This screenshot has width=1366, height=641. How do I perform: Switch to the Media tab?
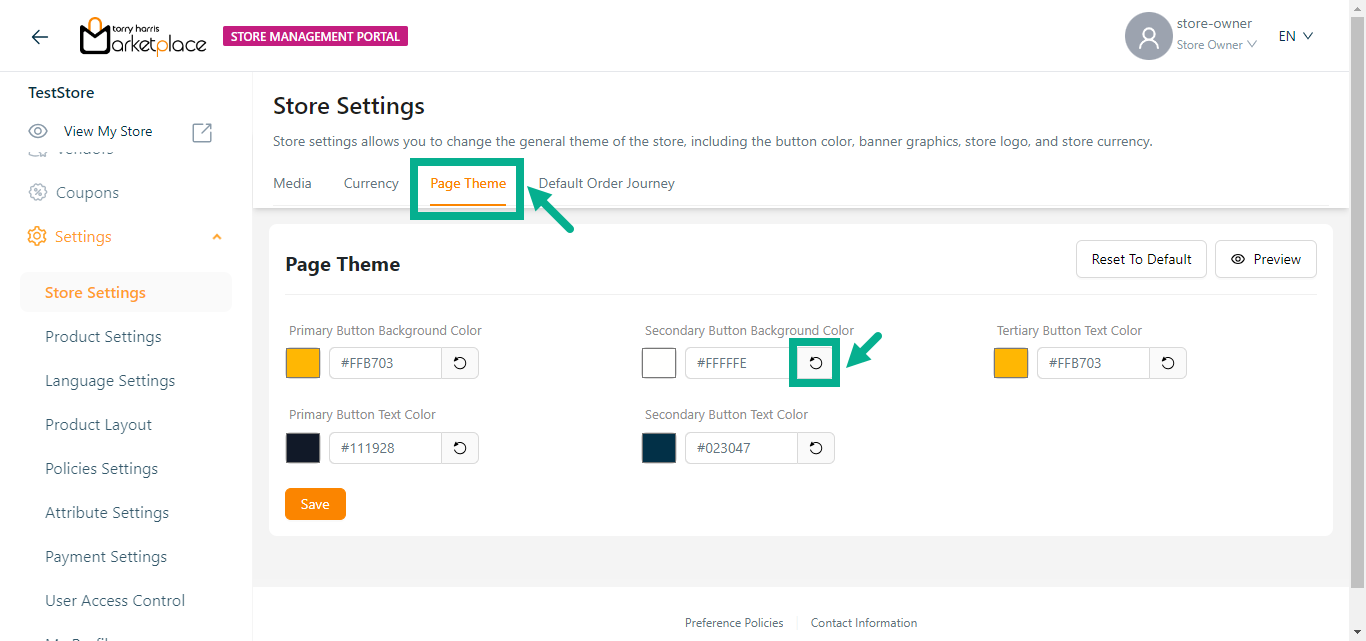[x=292, y=184]
